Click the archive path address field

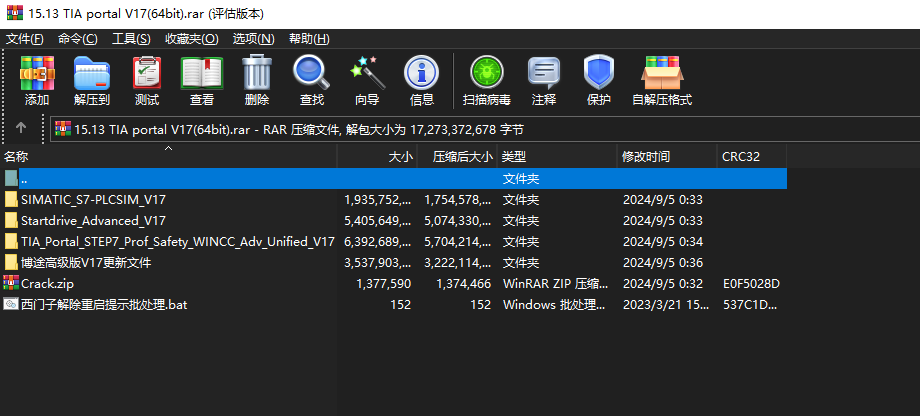click(x=485, y=129)
